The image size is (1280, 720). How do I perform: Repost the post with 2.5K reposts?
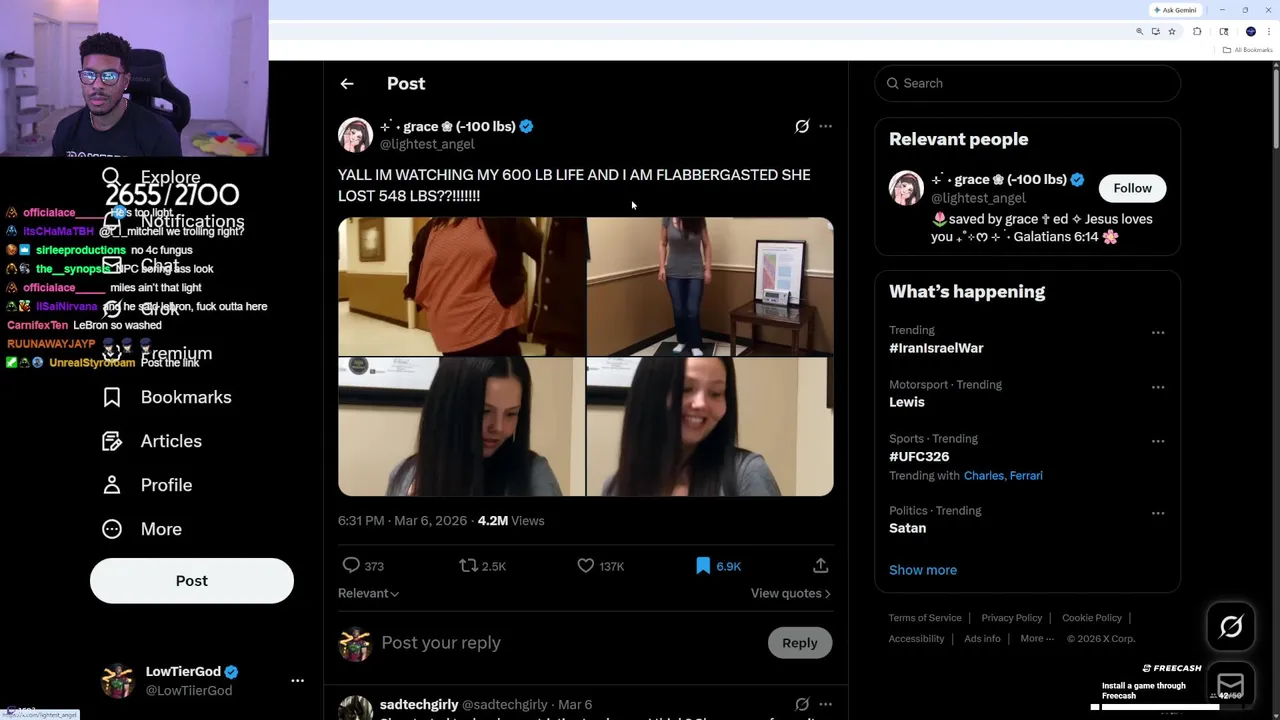[x=482, y=566]
